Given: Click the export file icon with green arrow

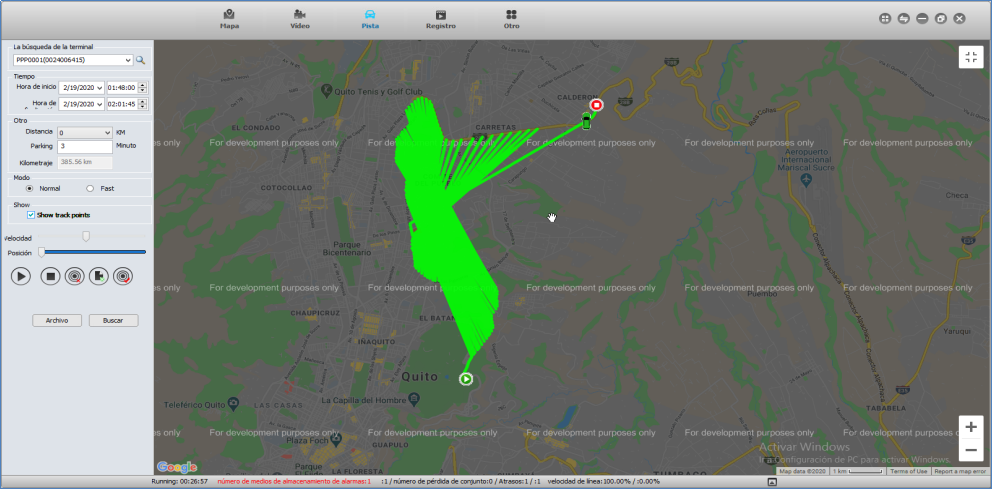Looking at the screenshot, I should [99, 276].
